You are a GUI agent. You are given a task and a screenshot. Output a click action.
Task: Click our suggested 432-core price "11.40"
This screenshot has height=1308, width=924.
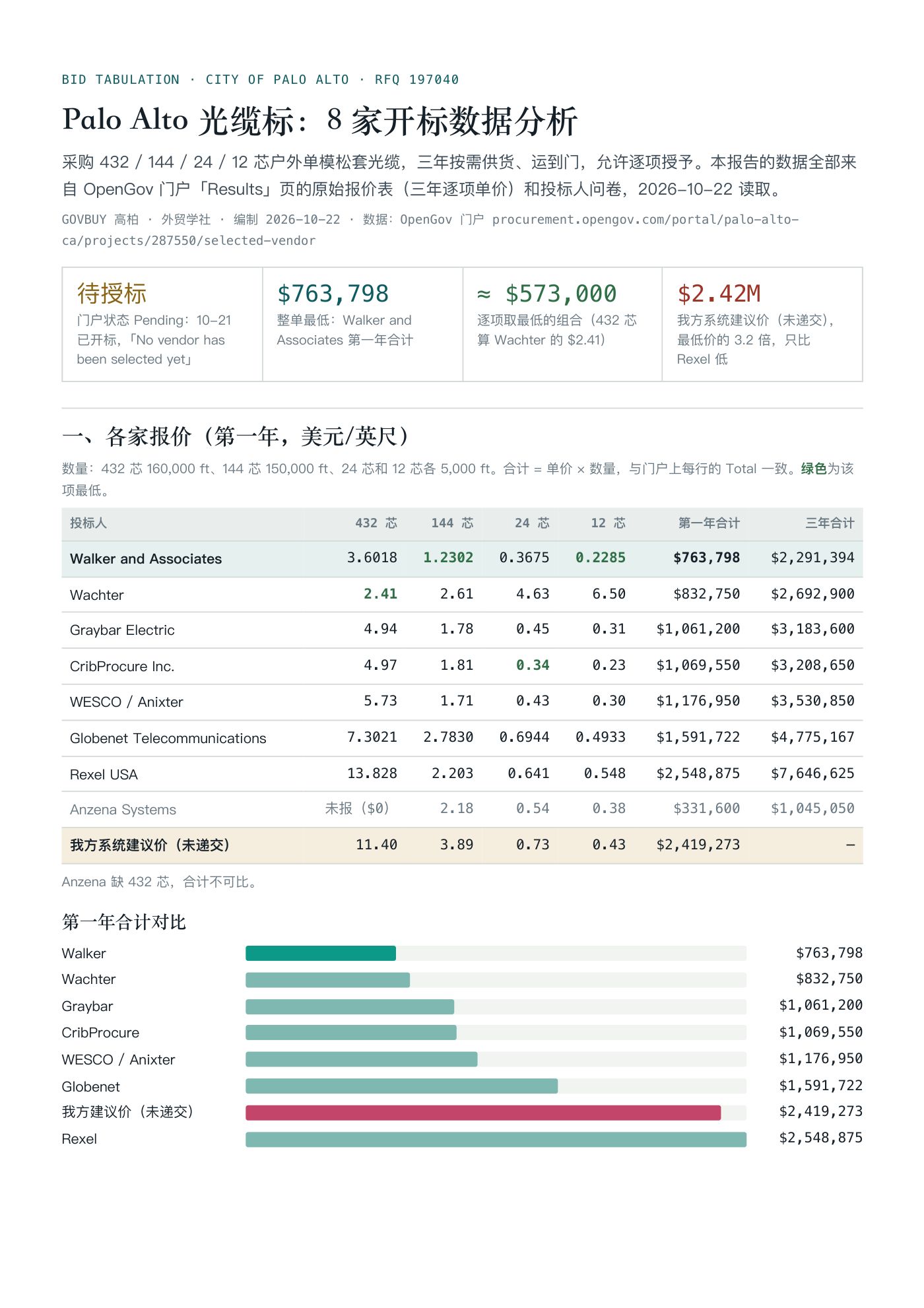[376, 845]
